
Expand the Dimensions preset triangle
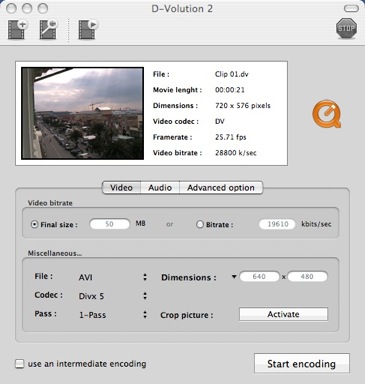[234, 277]
